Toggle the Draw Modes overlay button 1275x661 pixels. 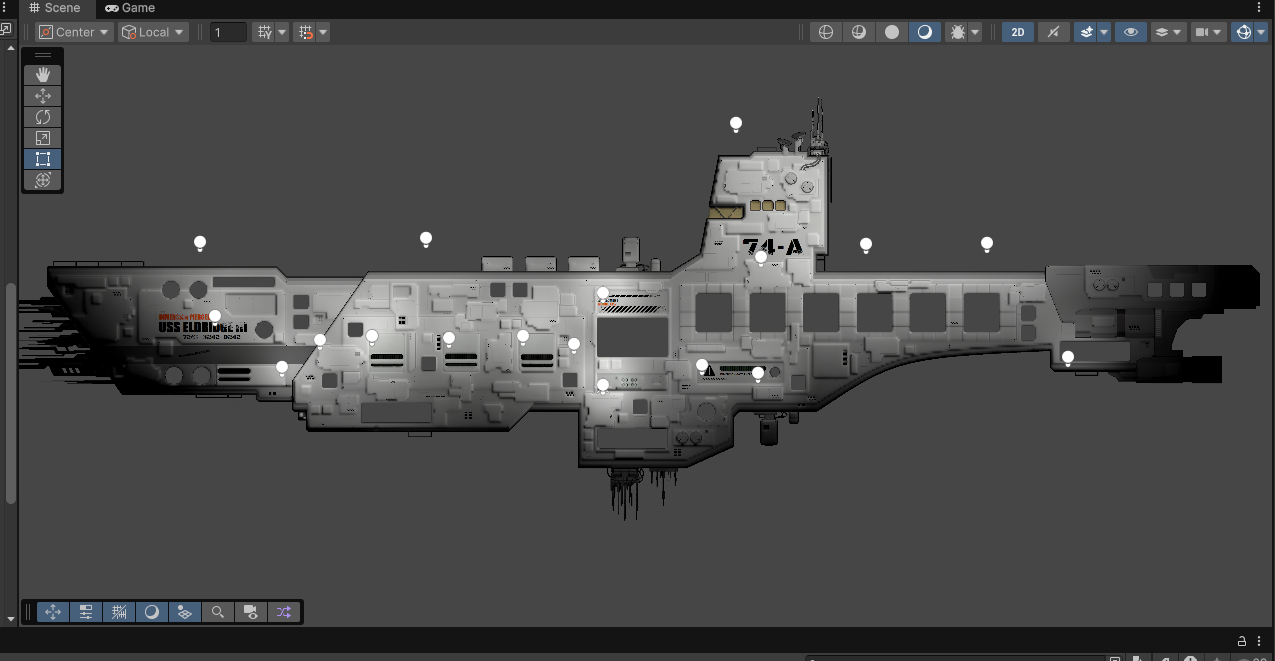[152, 612]
